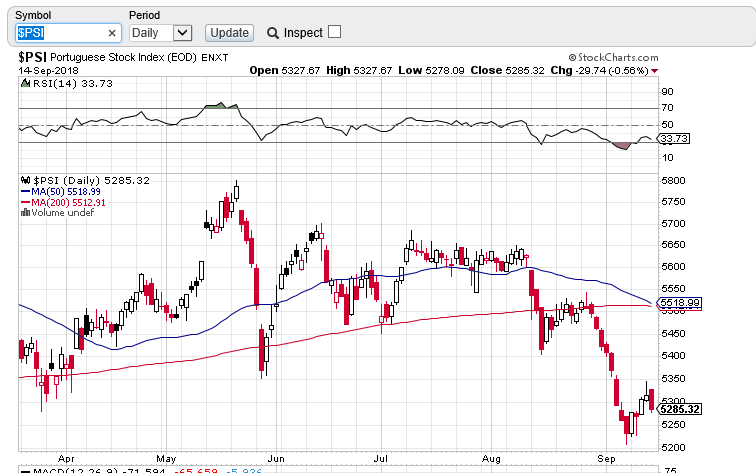The width and height of the screenshot is (756, 473).
Task: Click the Chg -29.74 (-0.56%) value
Action: [x=599, y=70]
